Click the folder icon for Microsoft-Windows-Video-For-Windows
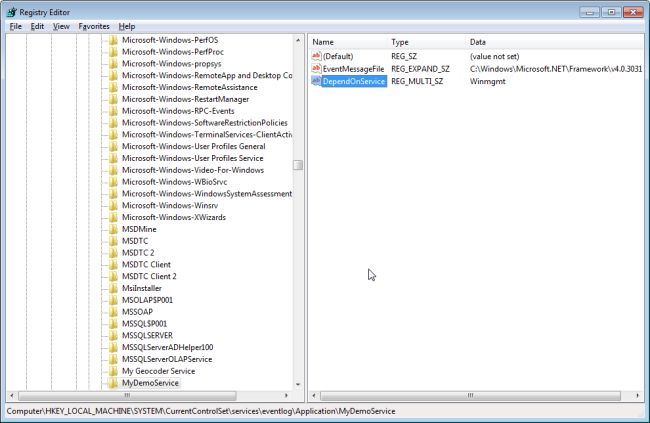The height and width of the screenshot is (423, 650). [113, 170]
